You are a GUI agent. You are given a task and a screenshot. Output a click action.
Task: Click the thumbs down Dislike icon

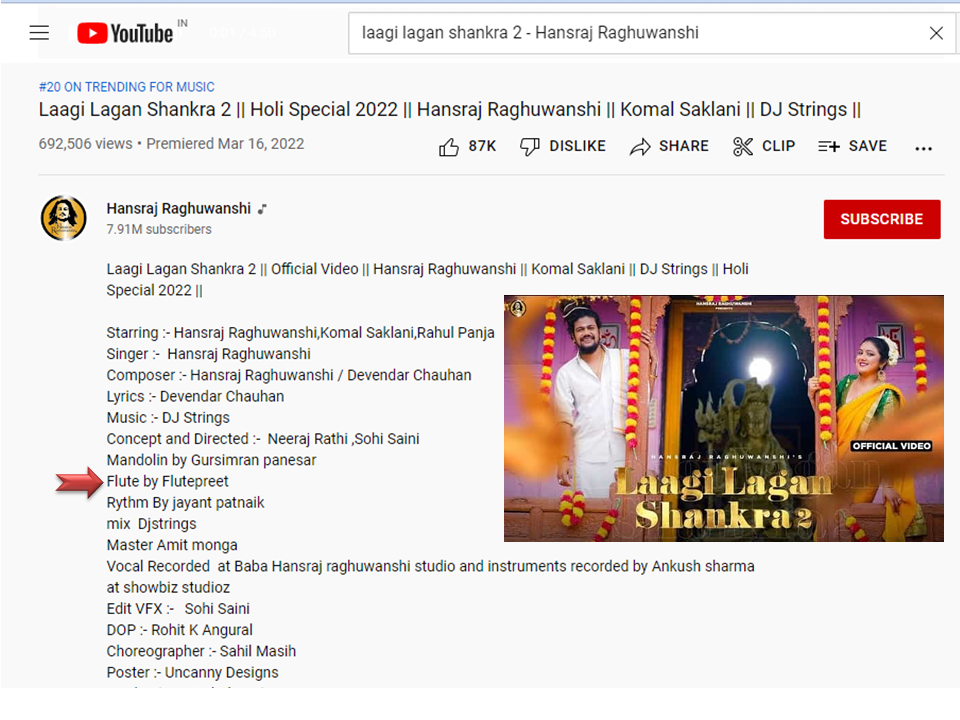click(x=530, y=147)
